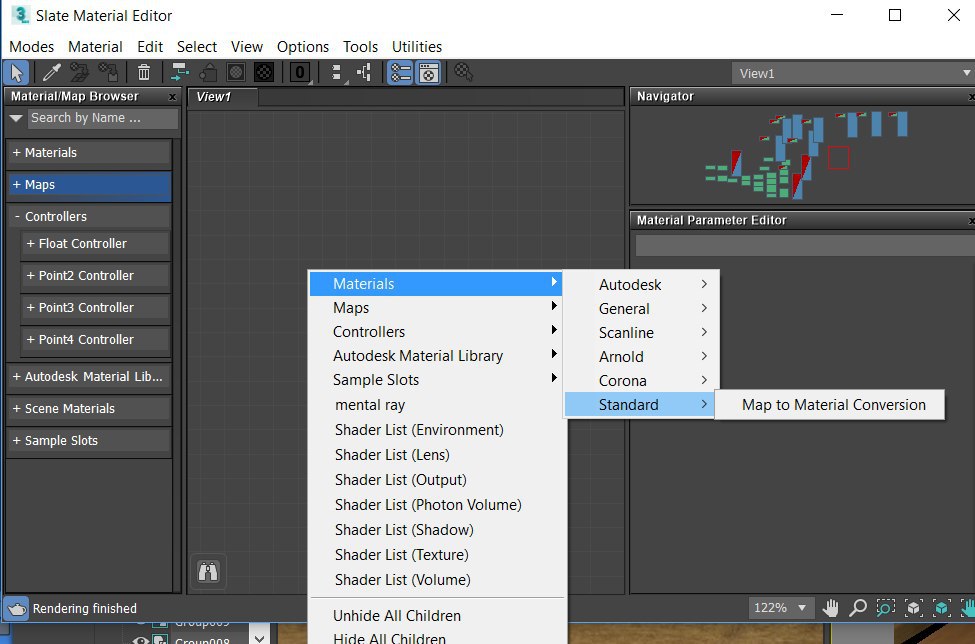The height and width of the screenshot is (644, 975).
Task: Expand Scene Materials group
Action: click(88, 409)
